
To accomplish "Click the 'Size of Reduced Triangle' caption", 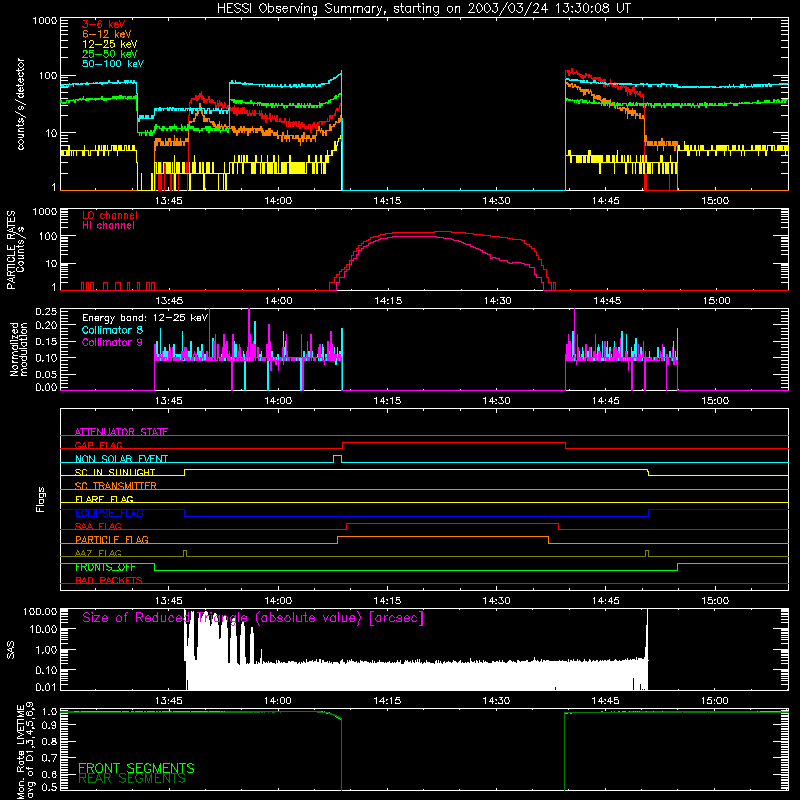I will [x=253, y=618].
